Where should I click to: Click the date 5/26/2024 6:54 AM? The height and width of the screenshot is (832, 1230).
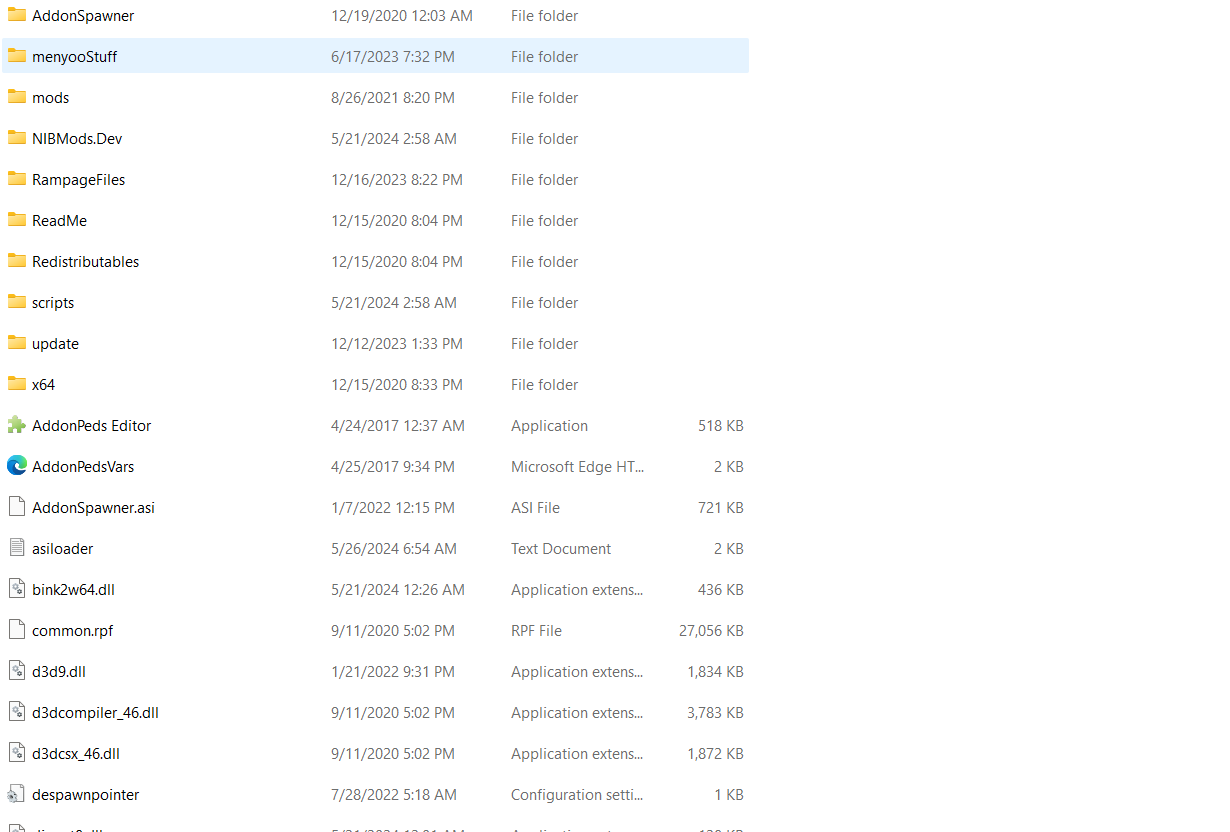[394, 549]
